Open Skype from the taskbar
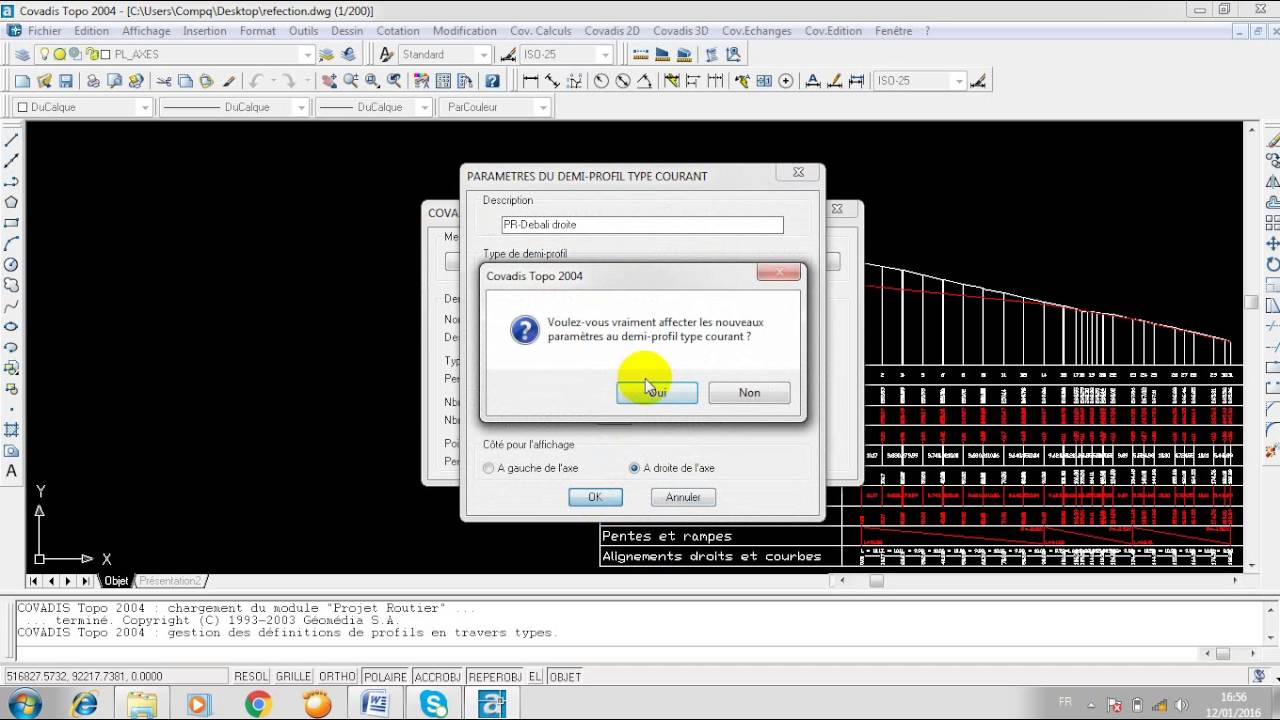The image size is (1280, 720). (435, 705)
